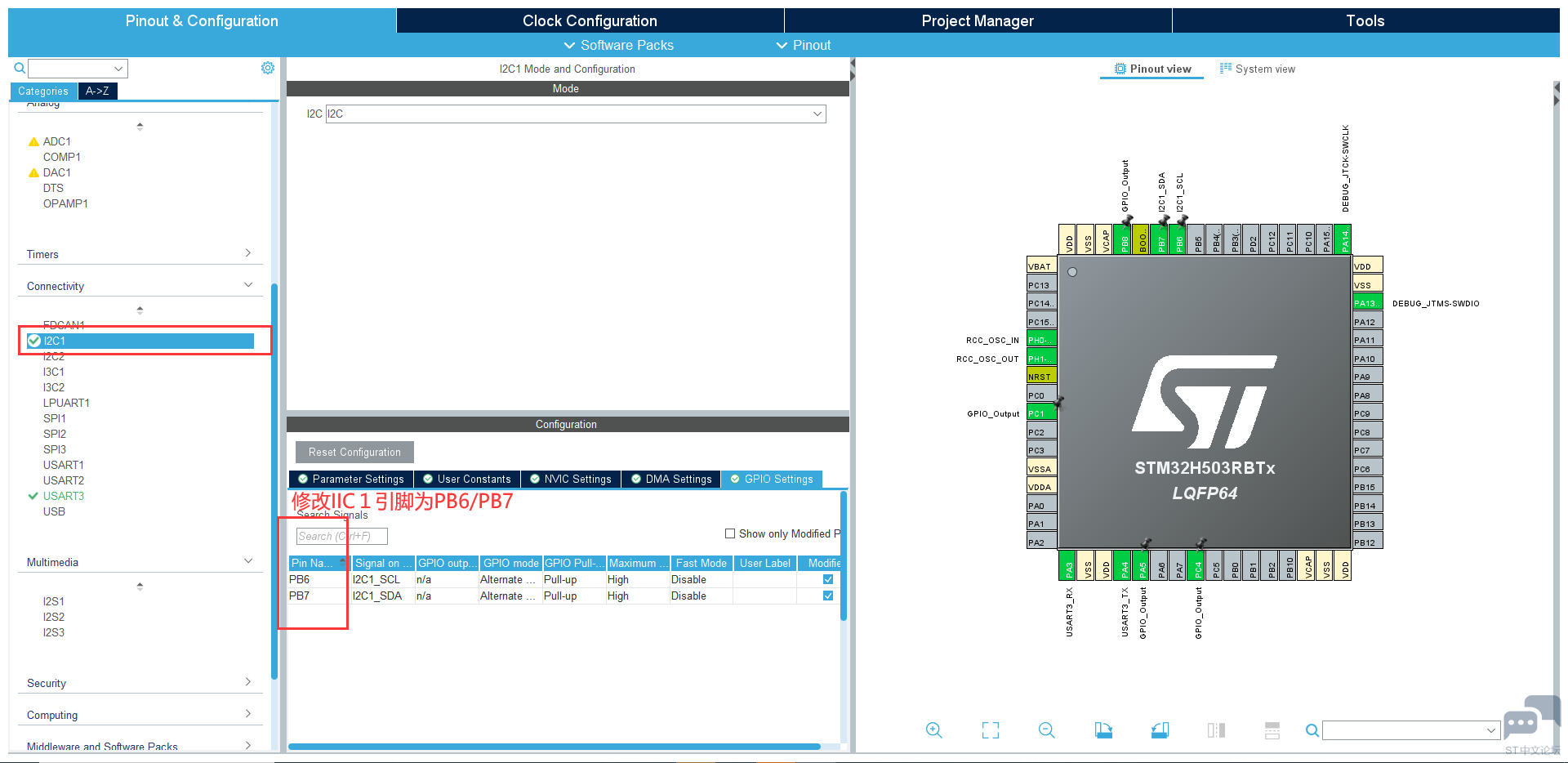Select I2S1 in the Multimedia list

[54, 601]
